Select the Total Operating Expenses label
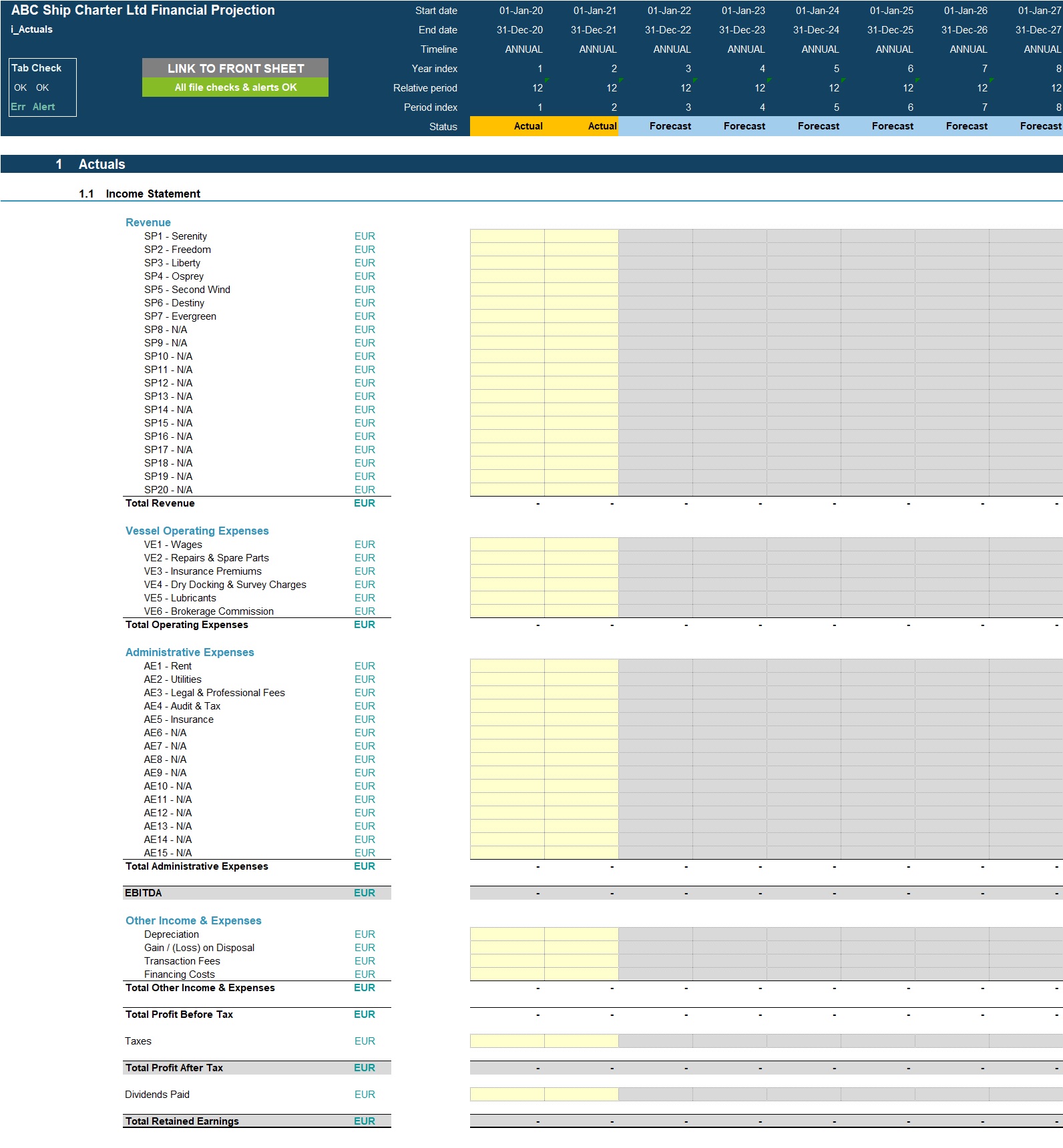1063x1148 pixels. (187, 625)
